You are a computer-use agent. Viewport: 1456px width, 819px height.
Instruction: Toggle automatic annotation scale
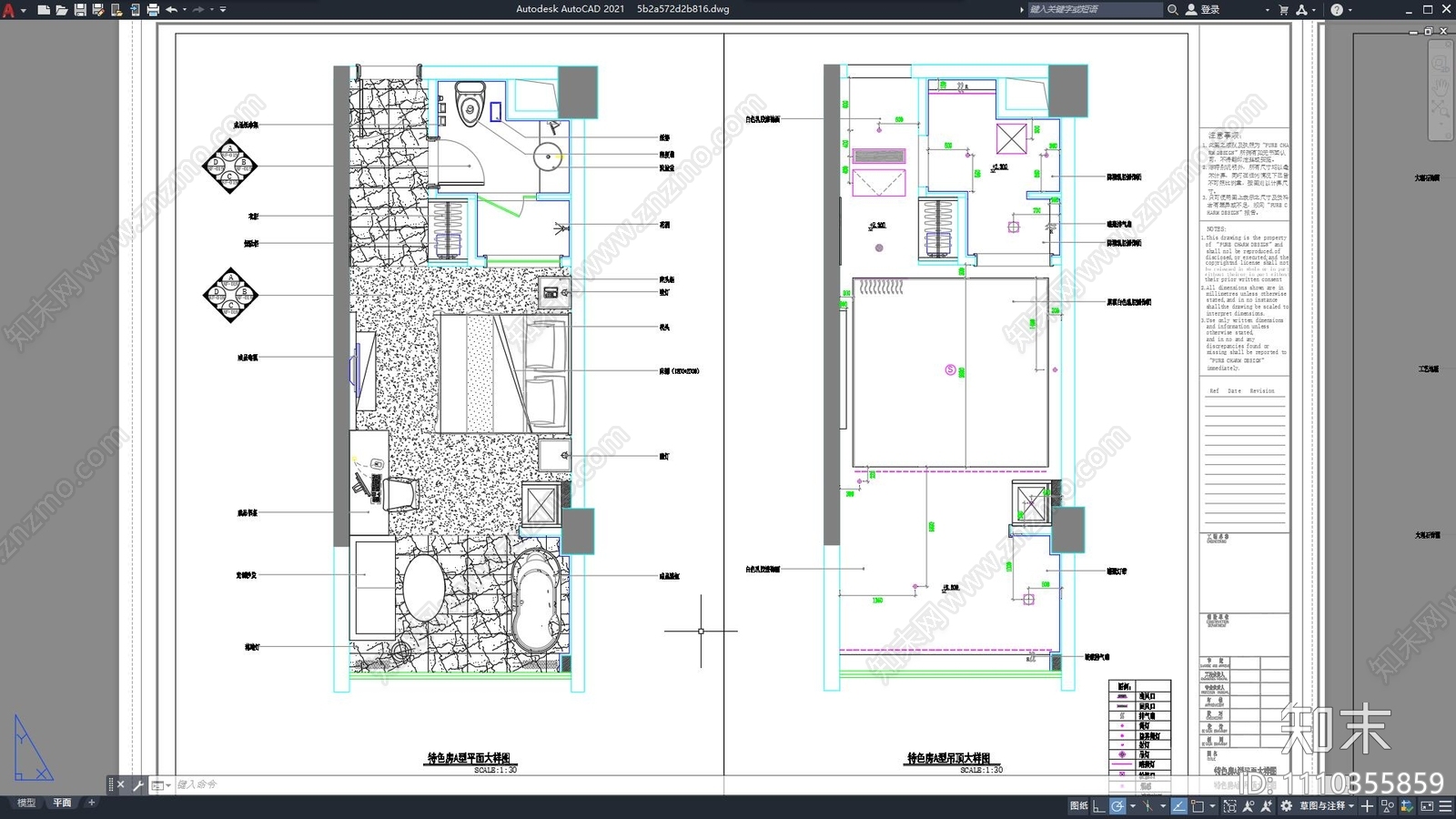click(1266, 805)
